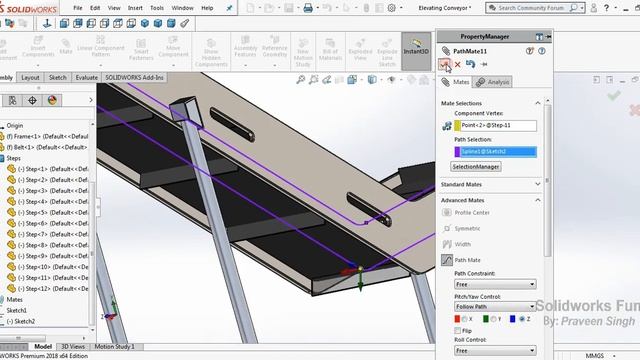Open the Options gear icon
640x360 pixels.
pyautogui.click(x=391, y=8)
